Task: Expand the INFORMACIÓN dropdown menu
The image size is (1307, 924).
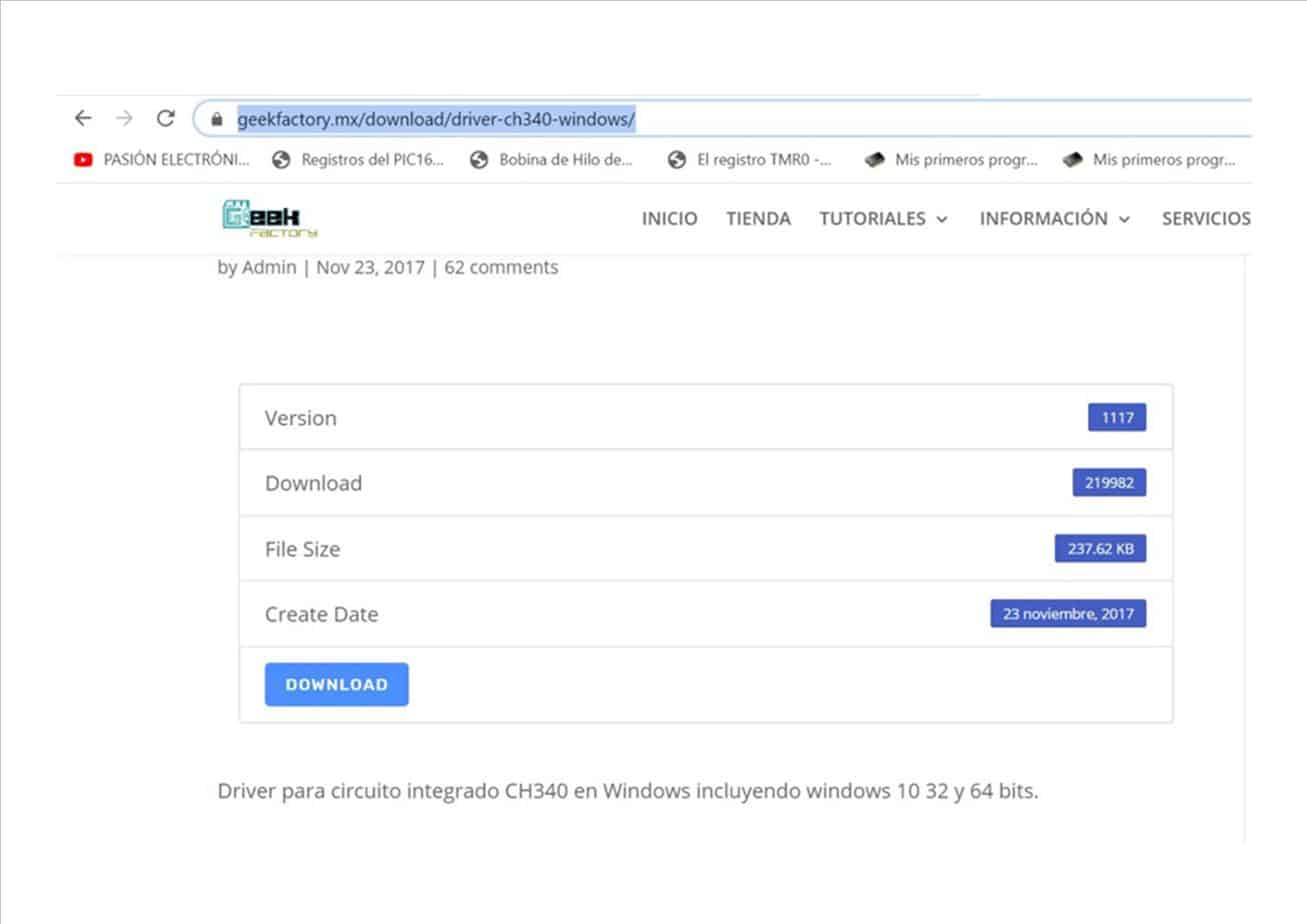Action: pyautogui.click(x=1054, y=219)
